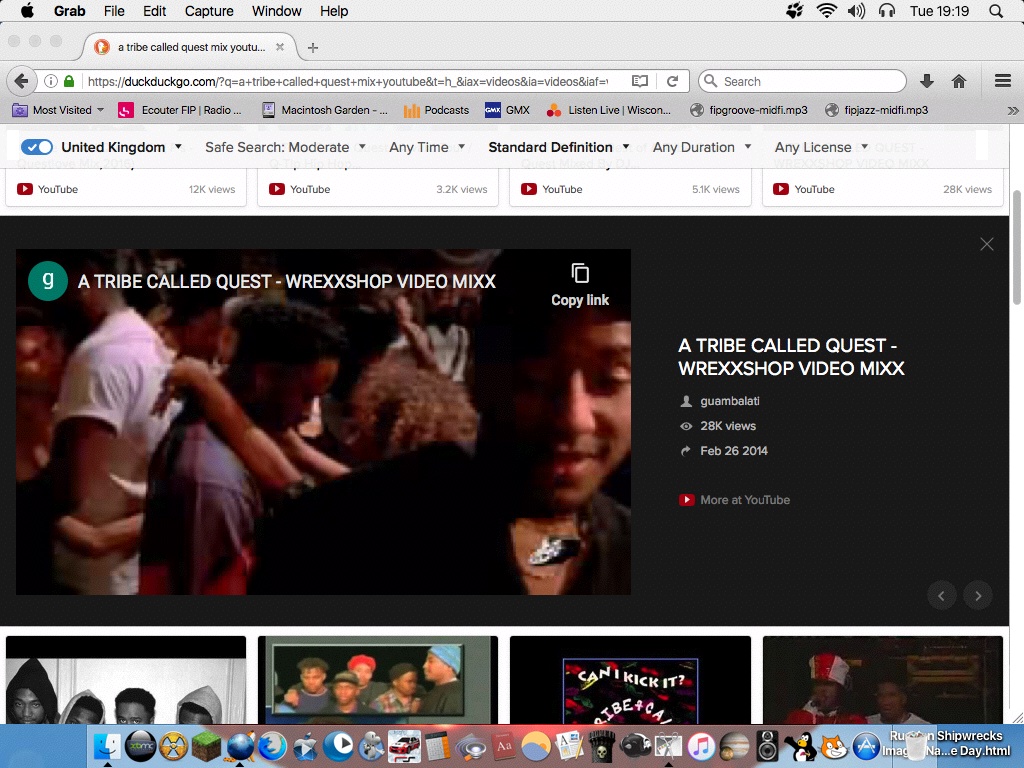
Task: Click the headphones menu bar icon
Action: [887, 11]
